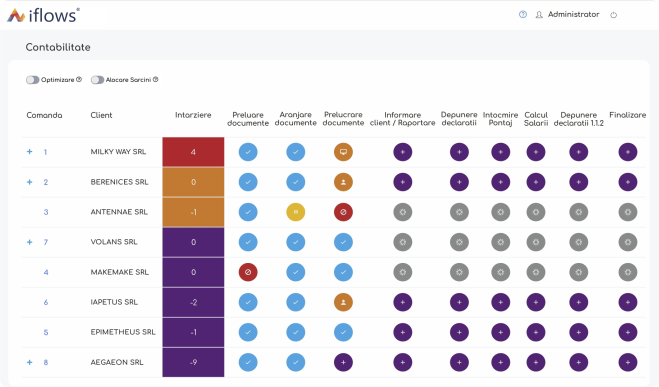Image resolution: width=659 pixels, height=387 pixels.
Task: Open the Administrator user menu
Action: pos(568,14)
